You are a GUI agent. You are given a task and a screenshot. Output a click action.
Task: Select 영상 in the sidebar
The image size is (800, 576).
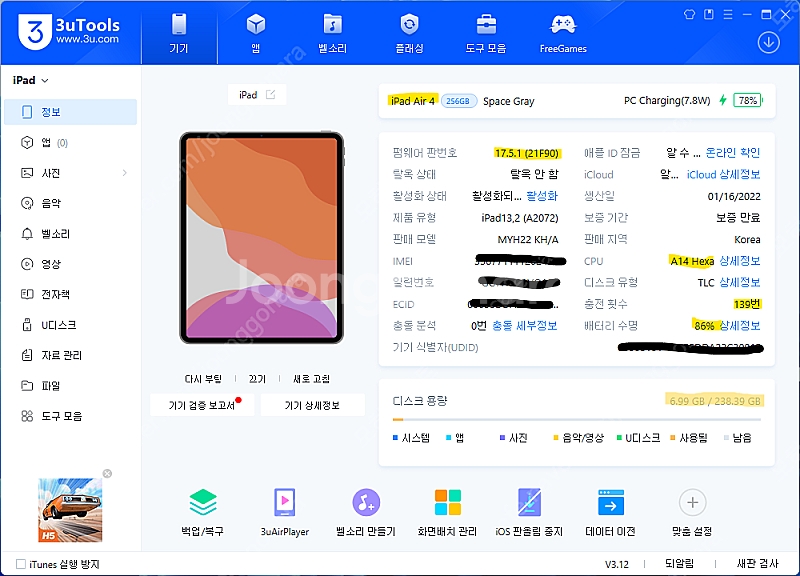[70, 264]
